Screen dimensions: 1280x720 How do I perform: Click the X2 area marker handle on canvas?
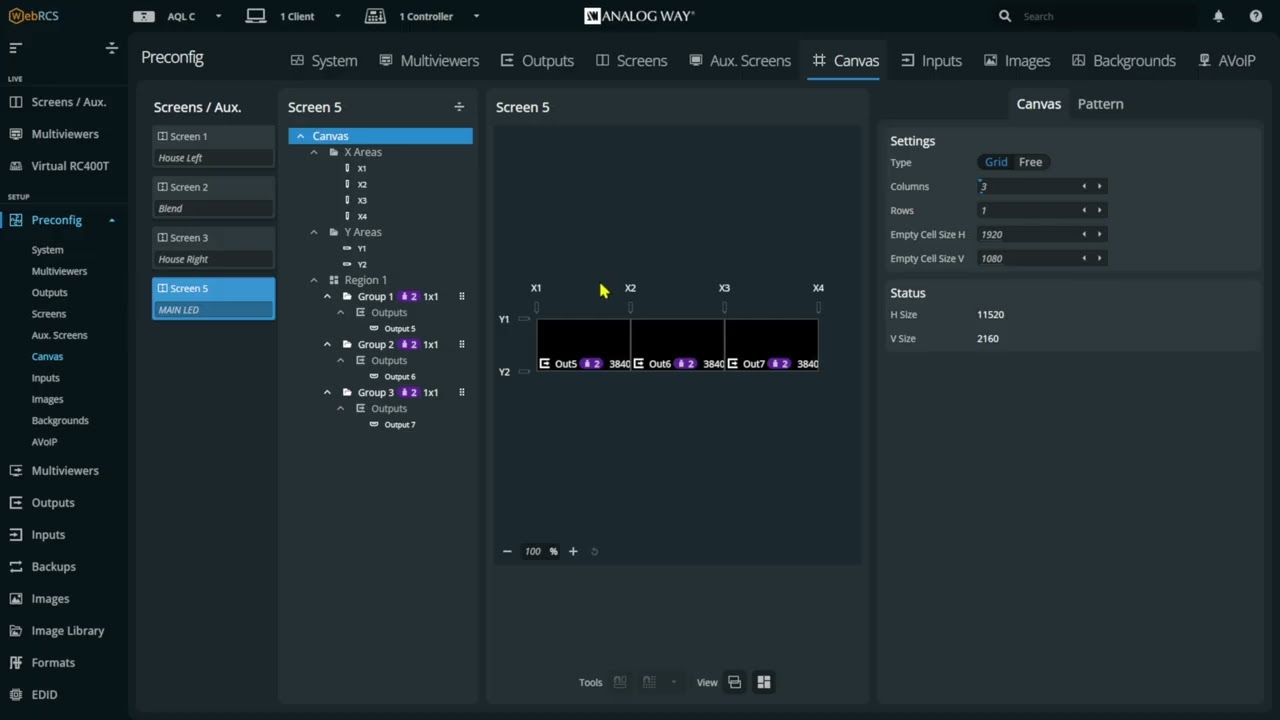[x=630, y=308]
